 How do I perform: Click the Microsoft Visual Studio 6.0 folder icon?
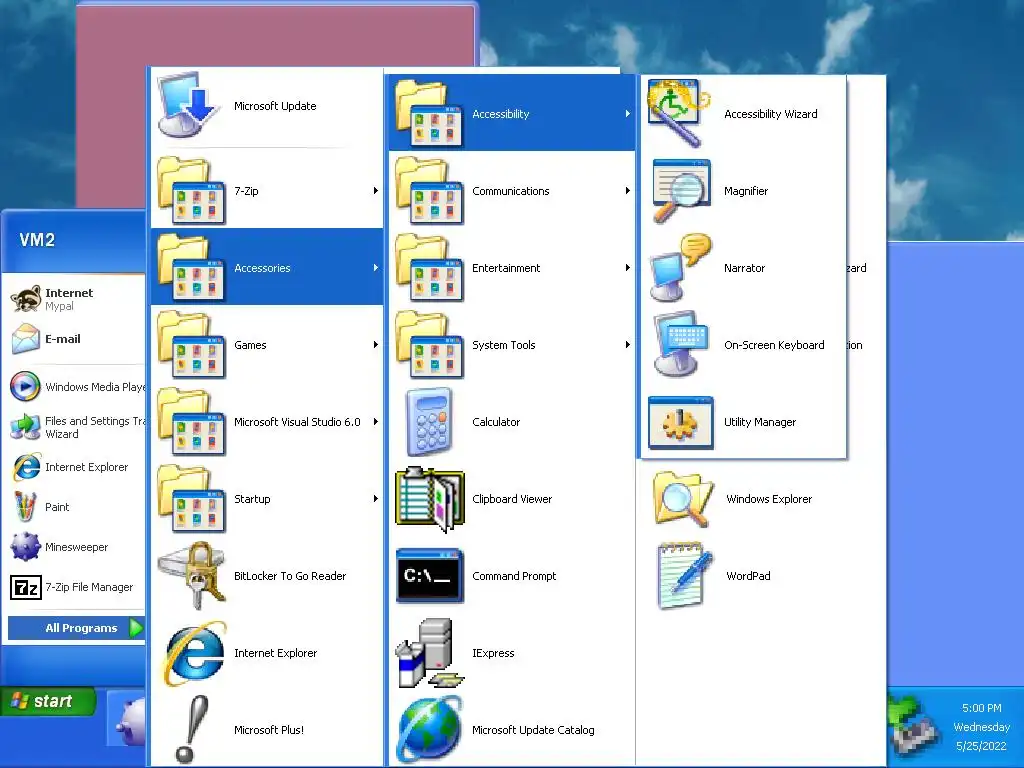(192, 422)
